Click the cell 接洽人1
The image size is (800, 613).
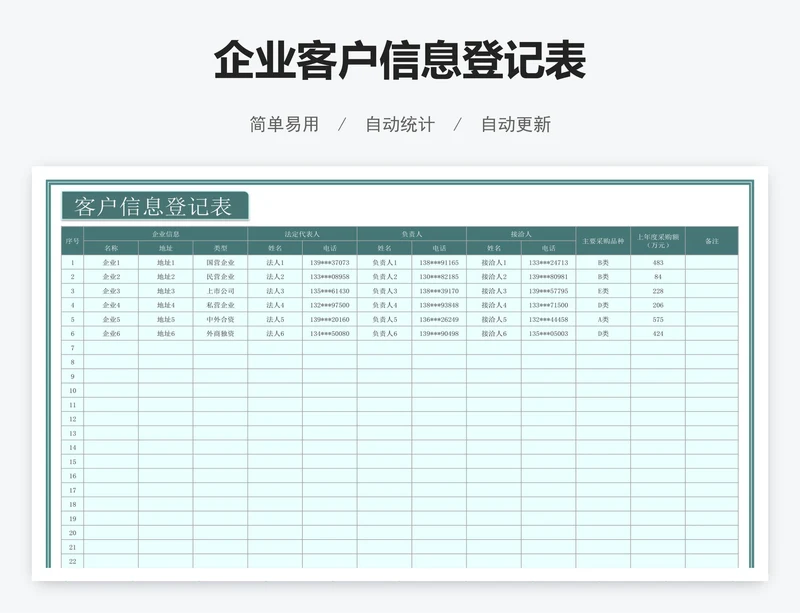point(494,262)
